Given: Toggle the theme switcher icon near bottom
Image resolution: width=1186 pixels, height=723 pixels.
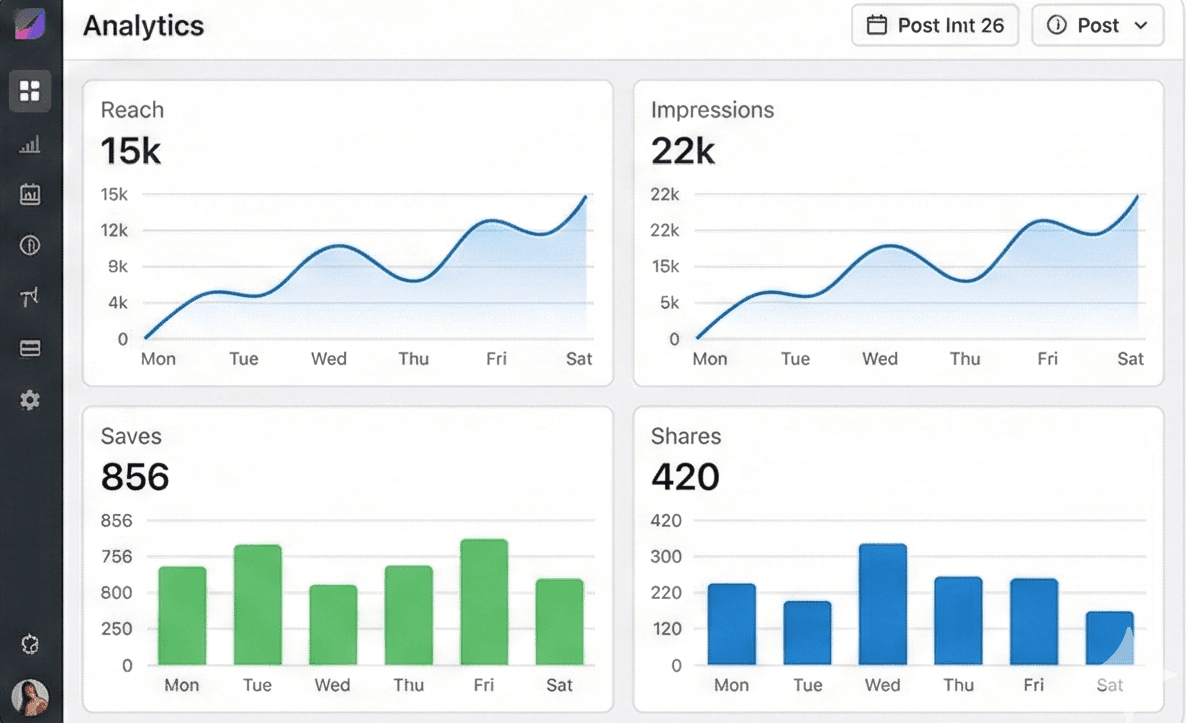Looking at the screenshot, I should (30, 644).
